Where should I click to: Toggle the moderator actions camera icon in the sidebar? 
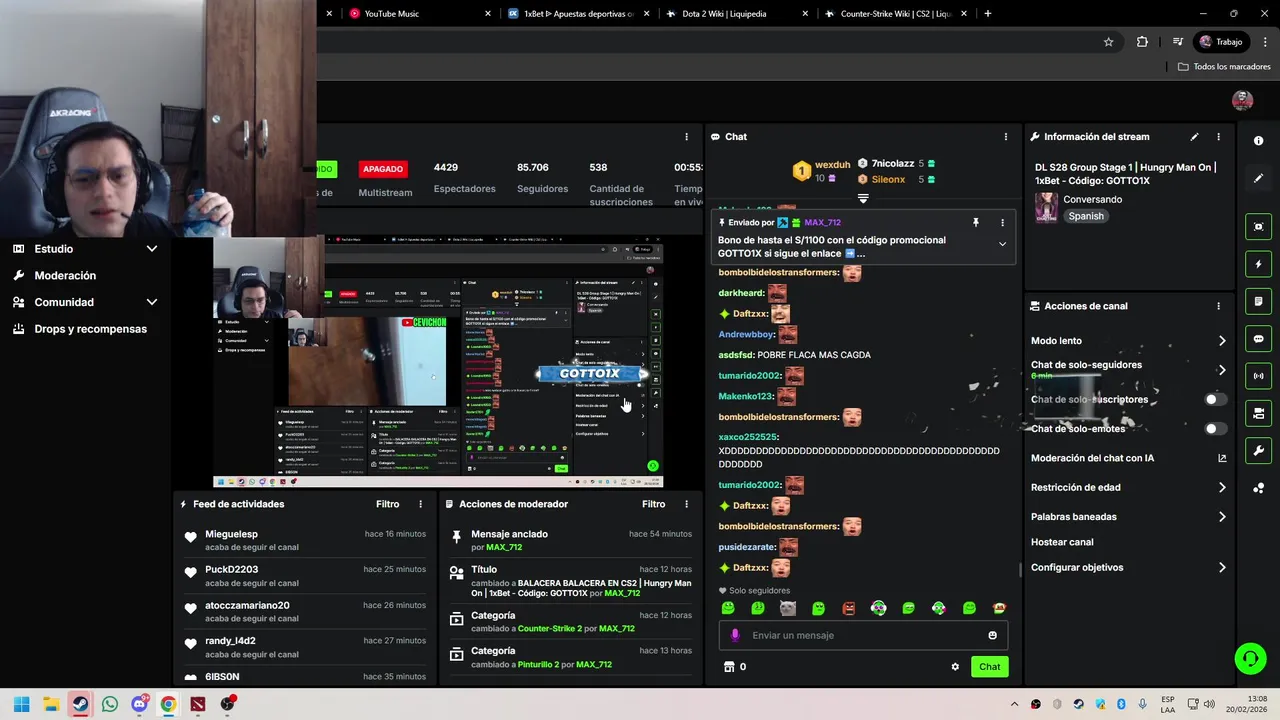tap(1258, 413)
